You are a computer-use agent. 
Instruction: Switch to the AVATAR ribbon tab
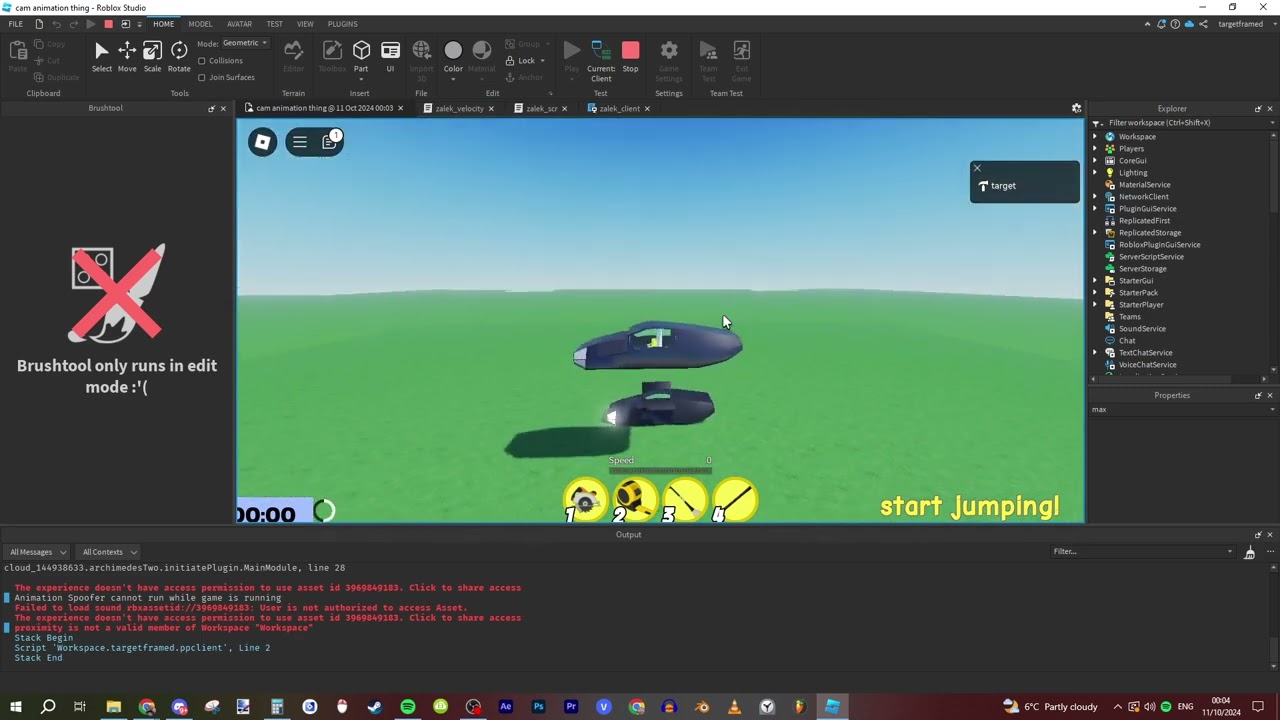tap(239, 24)
